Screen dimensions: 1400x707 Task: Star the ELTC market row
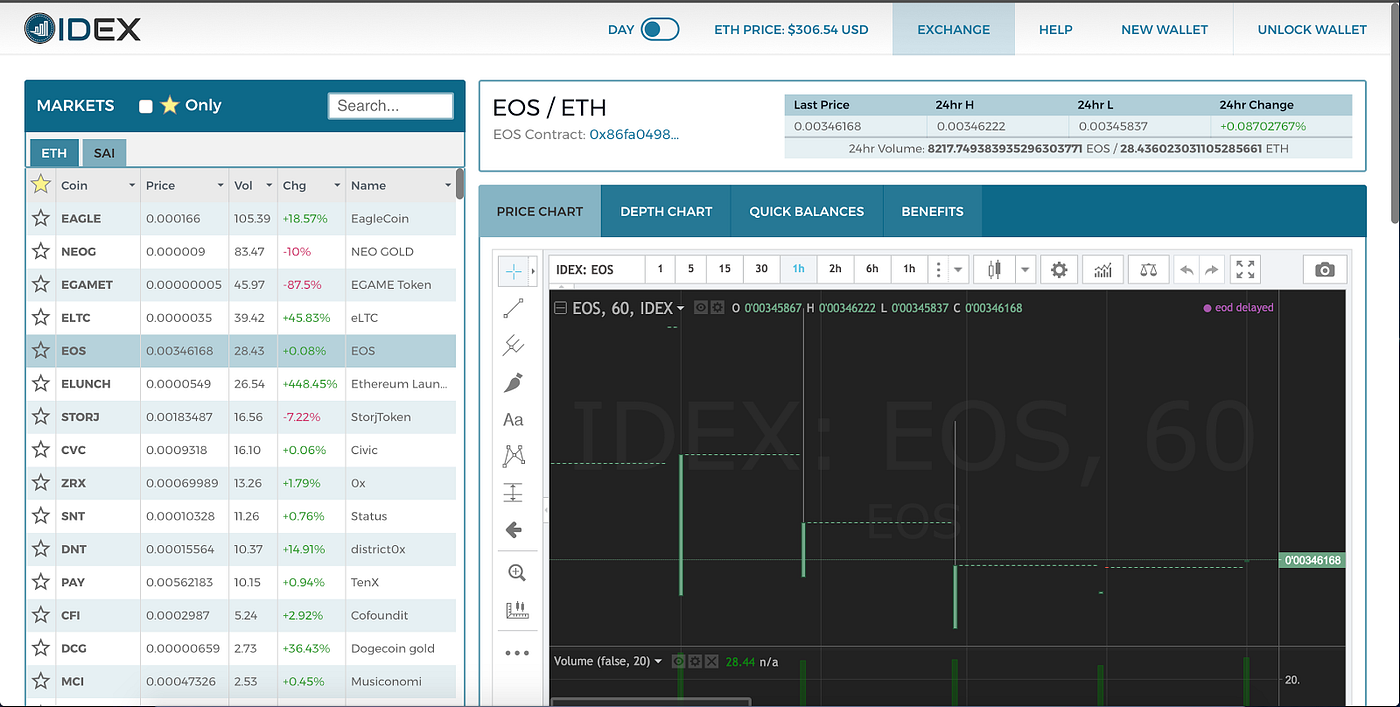pos(40,317)
